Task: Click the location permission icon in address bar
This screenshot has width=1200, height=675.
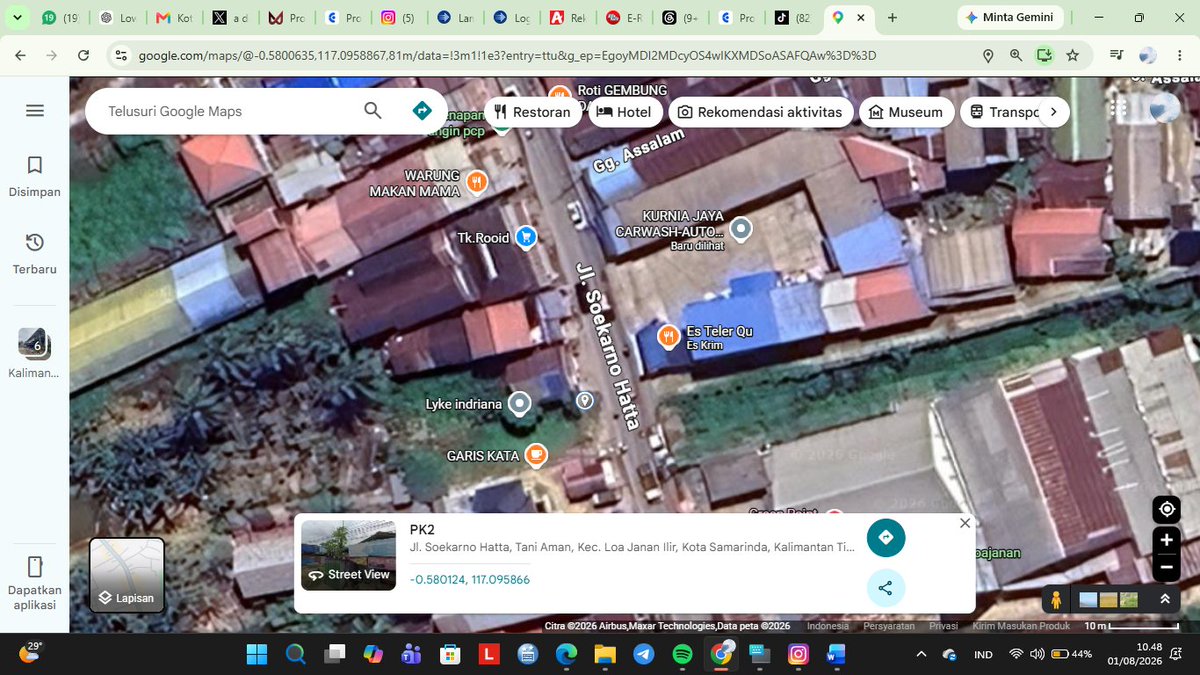Action: tap(988, 56)
